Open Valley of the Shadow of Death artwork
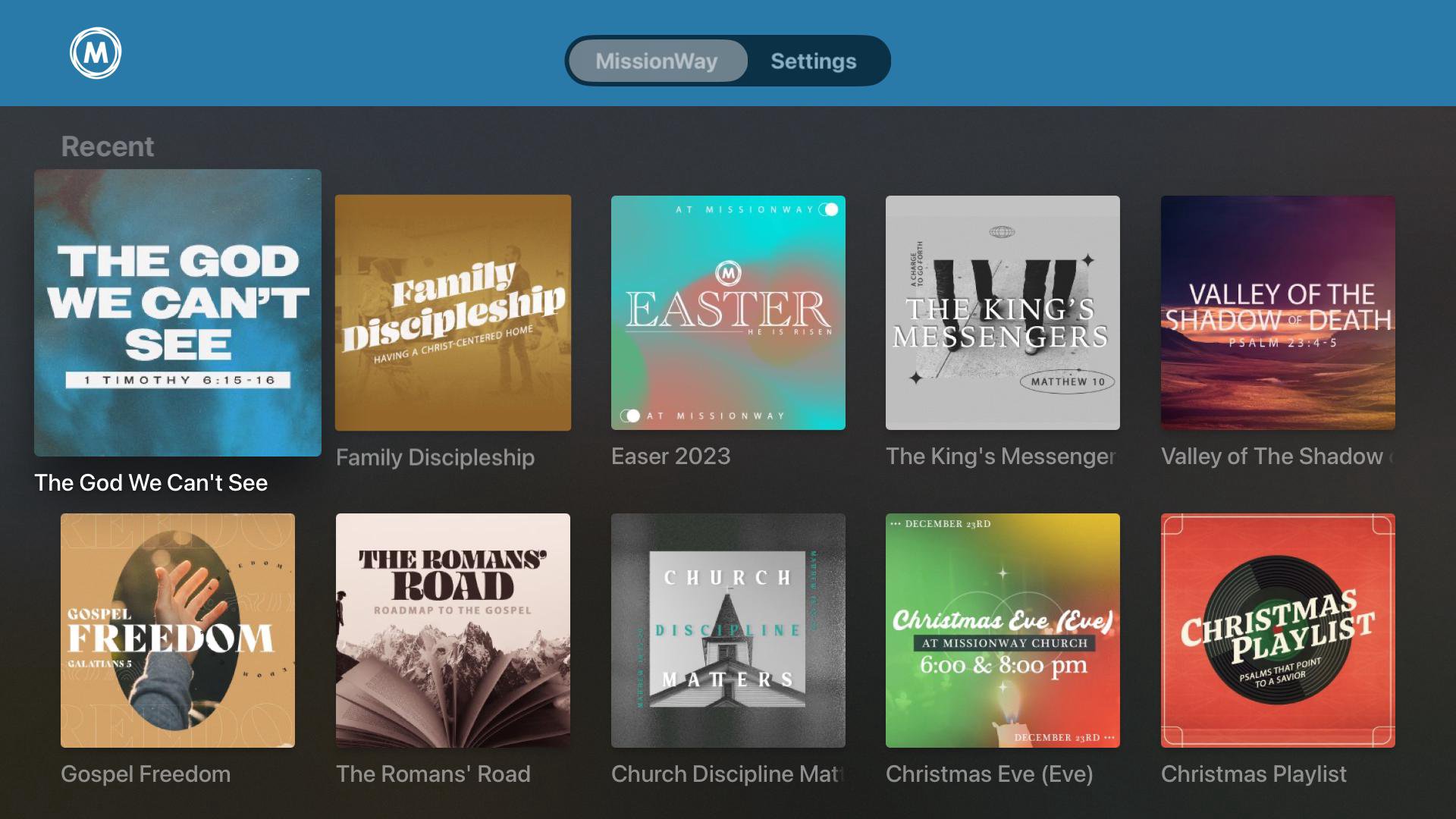The height and width of the screenshot is (819, 1456). click(x=1278, y=312)
